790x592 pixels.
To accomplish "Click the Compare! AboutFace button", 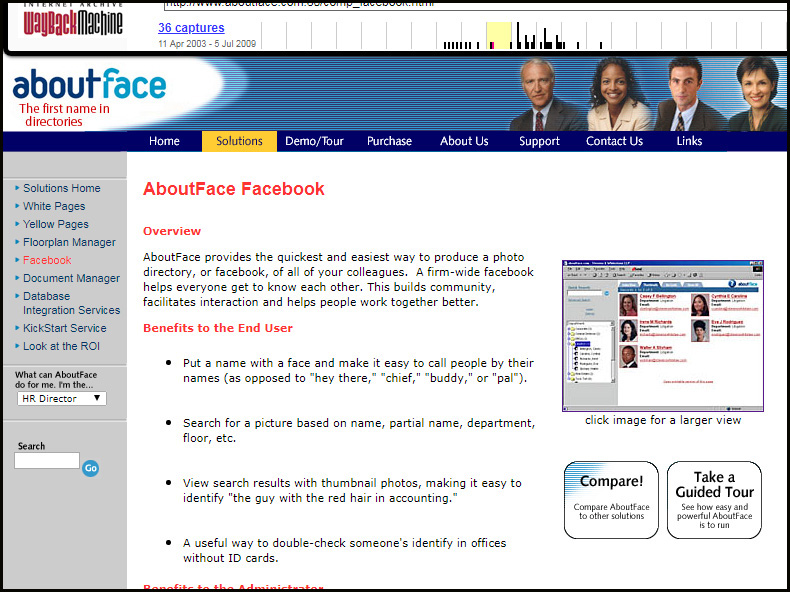I will pyautogui.click(x=611, y=499).
